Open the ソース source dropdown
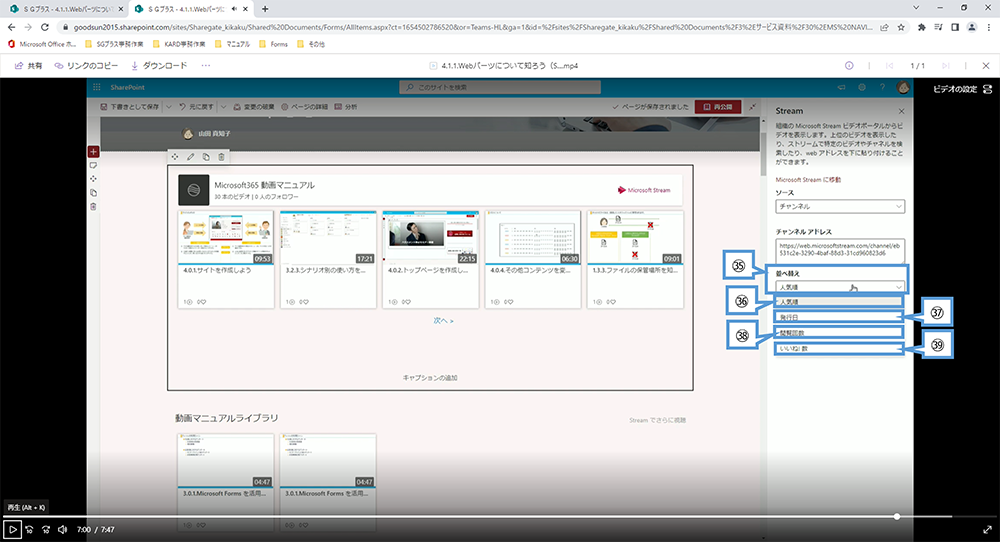Viewport: 1000px width, 542px height. click(x=840, y=207)
